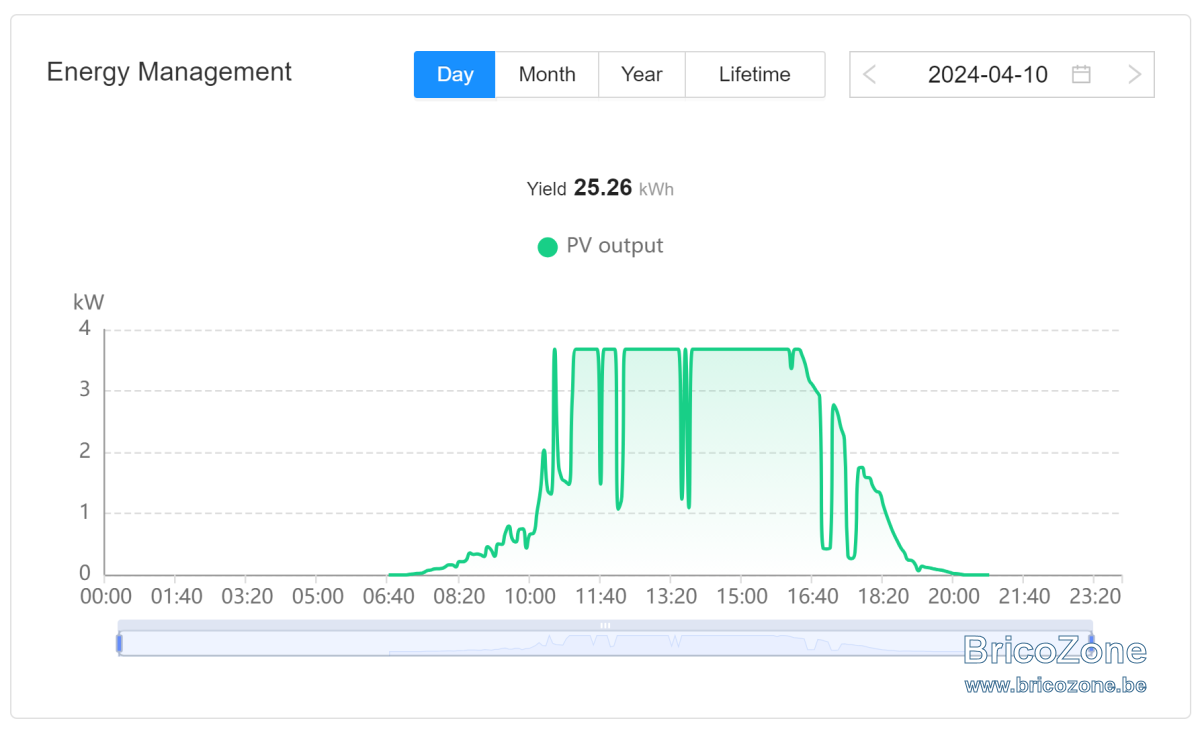Switch to the Year tab
The height and width of the screenshot is (729, 1200).
click(642, 75)
